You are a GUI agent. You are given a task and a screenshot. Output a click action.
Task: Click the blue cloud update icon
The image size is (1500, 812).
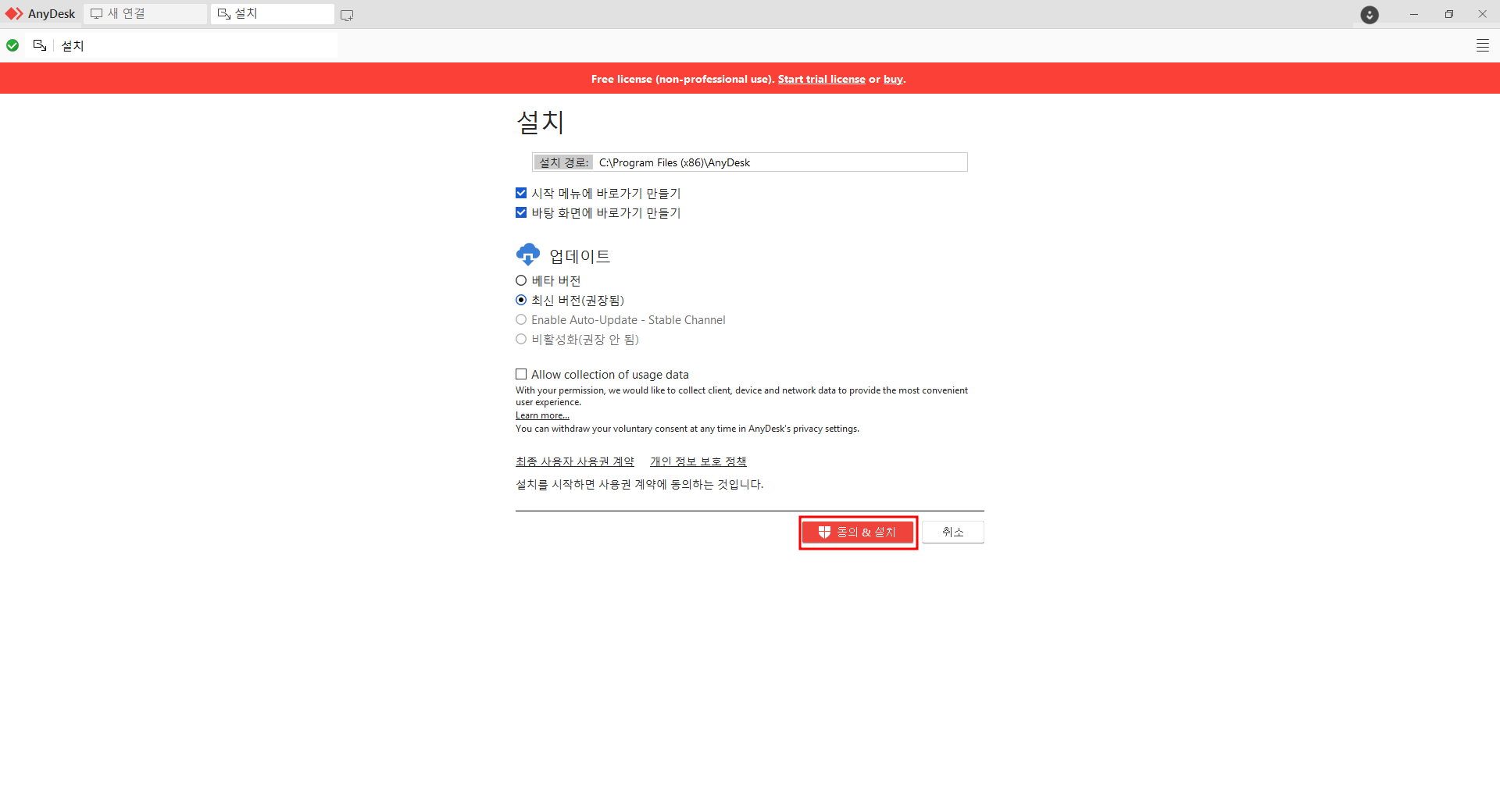(x=527, y=254)
